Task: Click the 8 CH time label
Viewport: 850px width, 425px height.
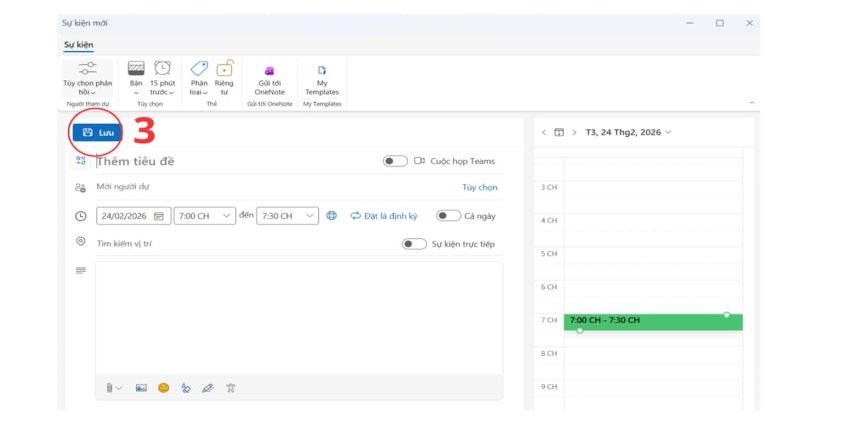Action: 549,353
